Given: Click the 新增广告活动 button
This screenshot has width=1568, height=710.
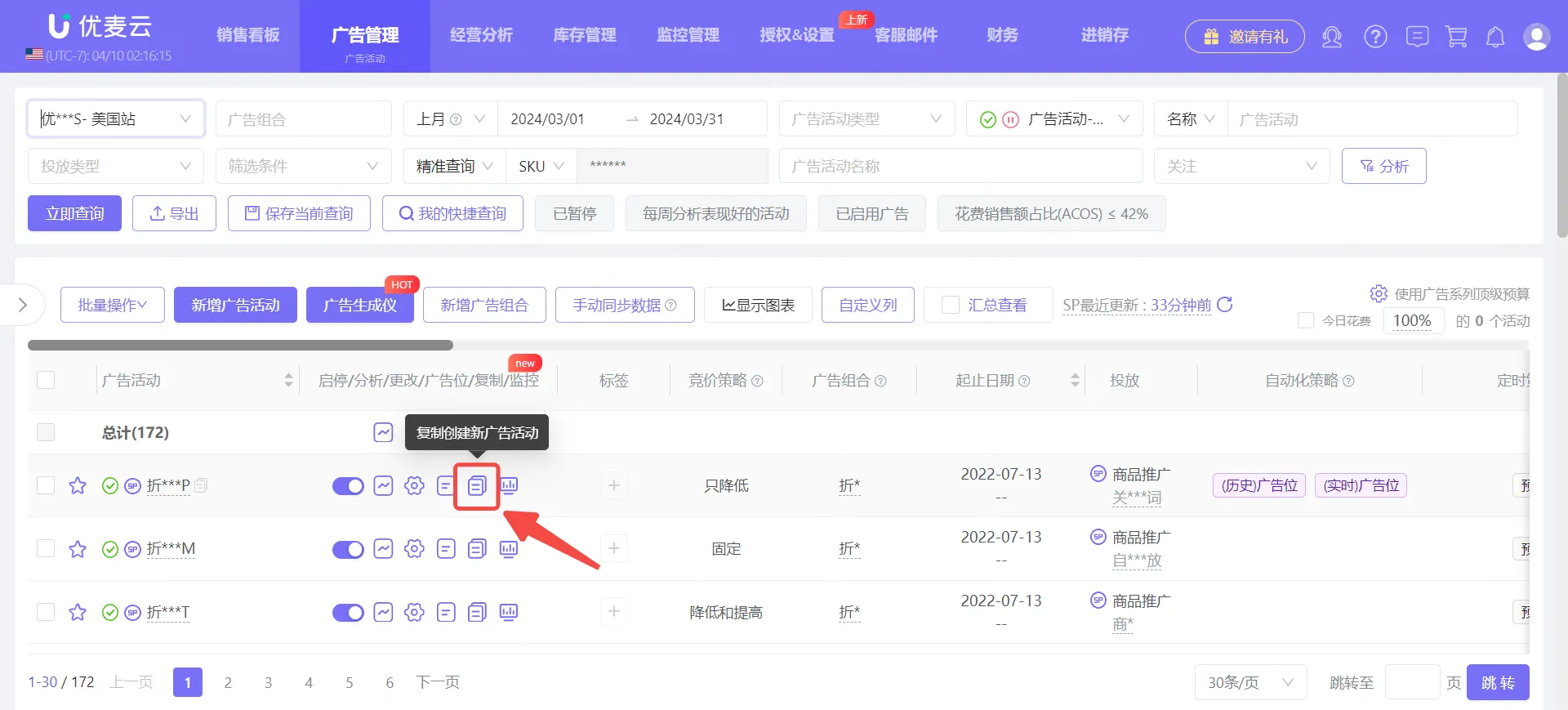Looking at the screenshot, I should [x=235, y=305].
